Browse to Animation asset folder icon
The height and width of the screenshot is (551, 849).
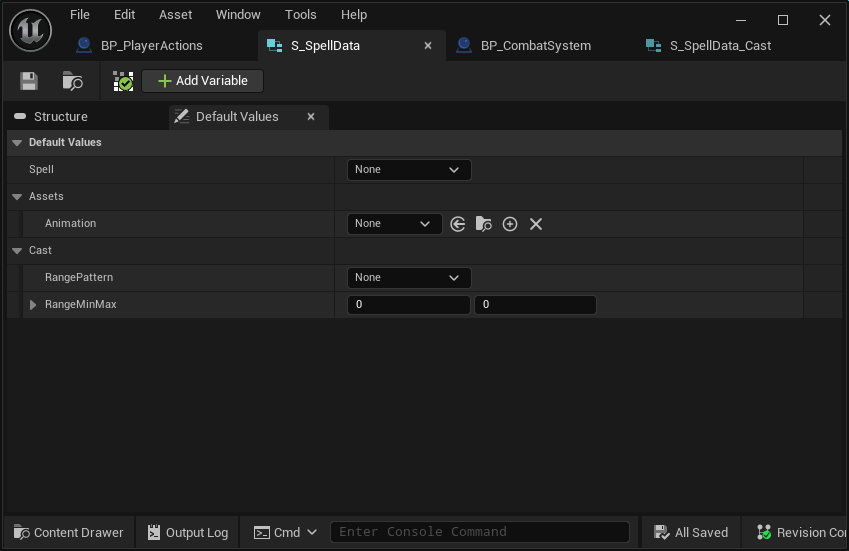pyautogui.click(x=484, y=224)
